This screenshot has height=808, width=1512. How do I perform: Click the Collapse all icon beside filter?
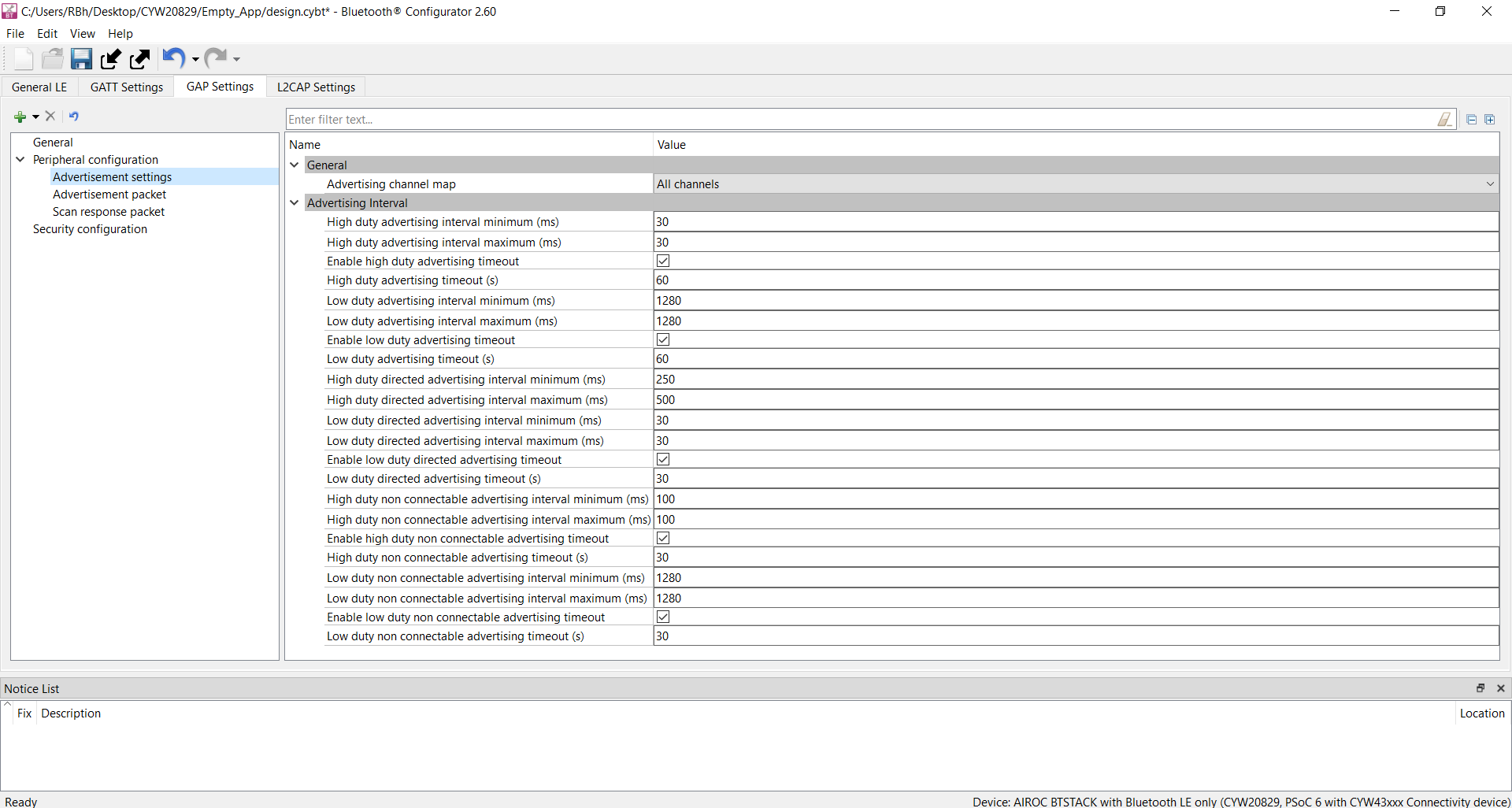(1471, 119)
